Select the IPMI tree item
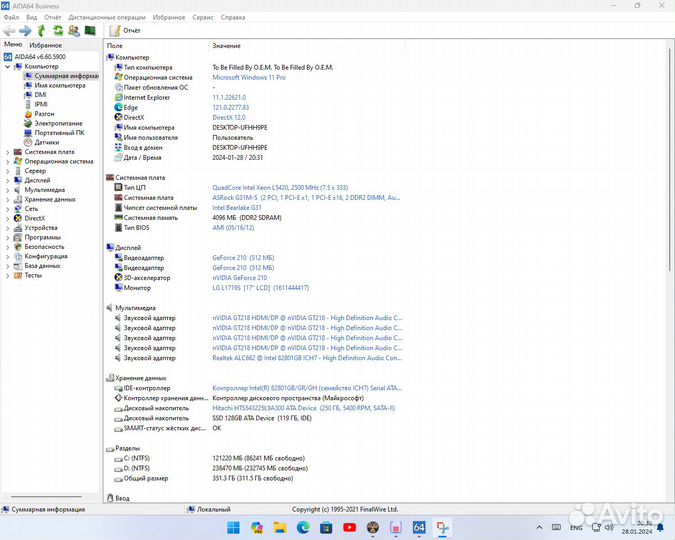Screen dimensions: 675x540 point(40,104)
